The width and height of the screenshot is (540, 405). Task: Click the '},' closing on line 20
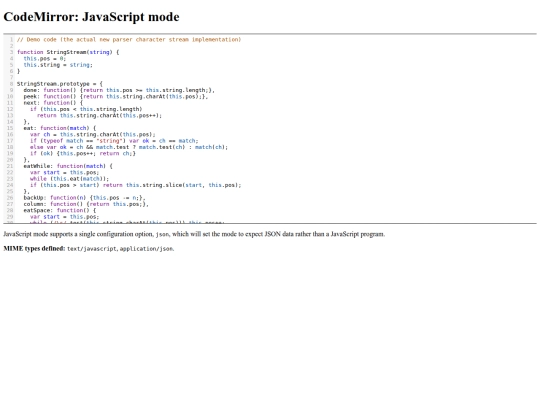(27, 160)
